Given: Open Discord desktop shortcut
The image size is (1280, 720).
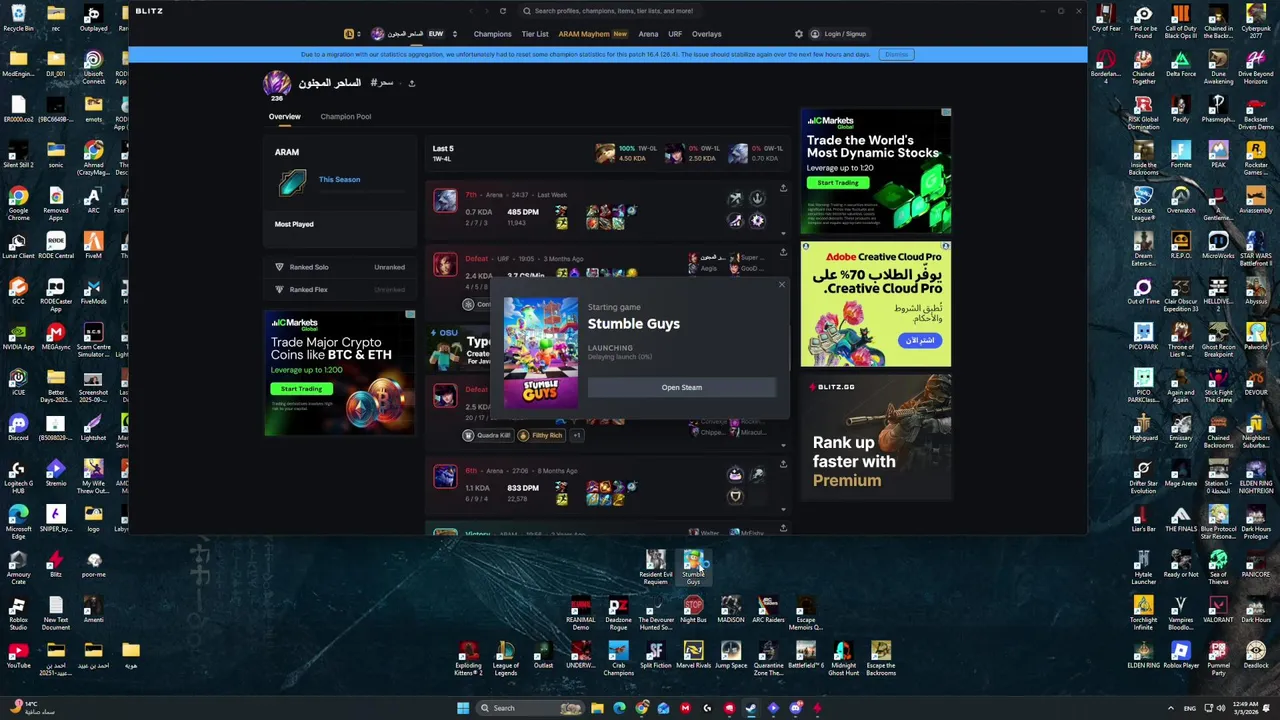Looking at the screenshot, I should tap(18, 428).
